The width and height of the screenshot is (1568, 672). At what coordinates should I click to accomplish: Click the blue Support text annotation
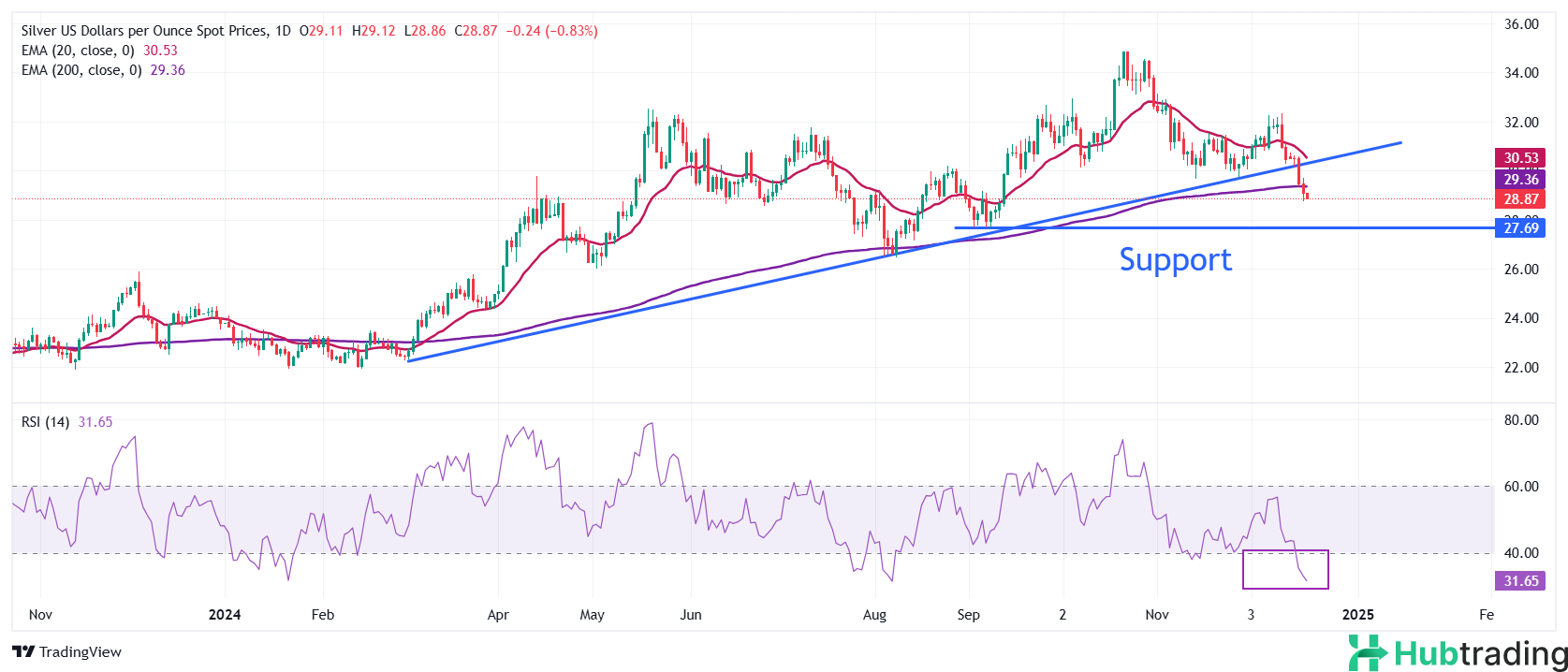(1175, 259)
